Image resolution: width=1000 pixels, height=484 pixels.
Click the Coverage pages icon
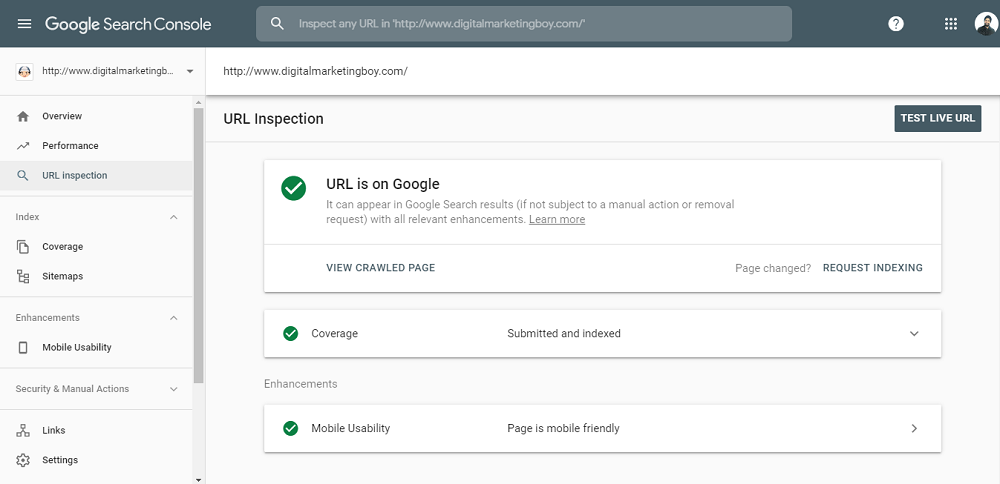click(x=23, y=247)
